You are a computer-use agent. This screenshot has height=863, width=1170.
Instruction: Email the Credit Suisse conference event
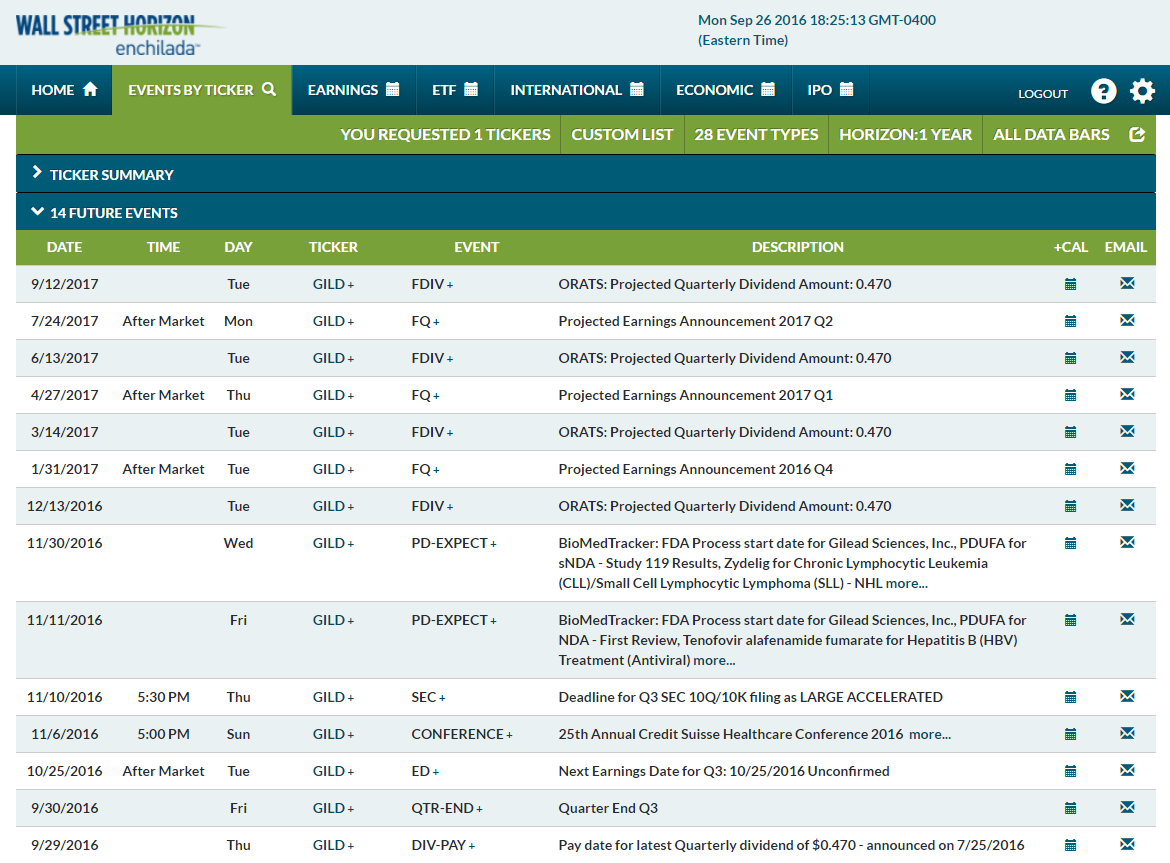pyautogui.click(x=1127, y=734)
